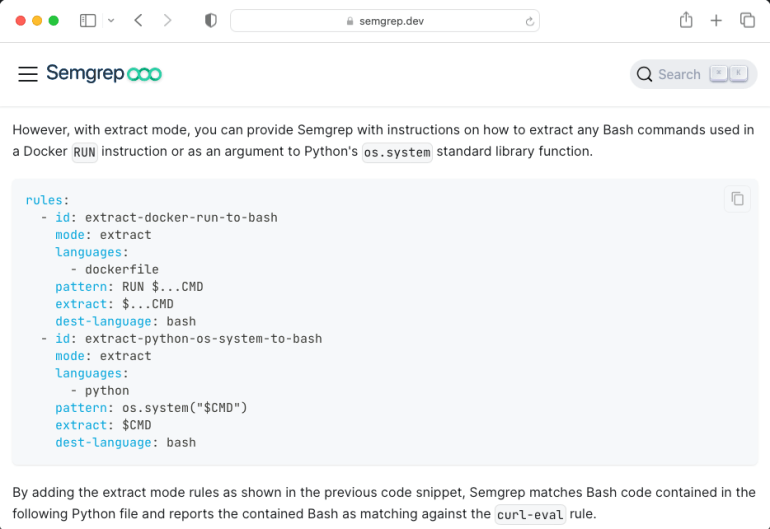
Task: Click the extract-docker-run-to-bash rule id line
Action: click(180, 217)
